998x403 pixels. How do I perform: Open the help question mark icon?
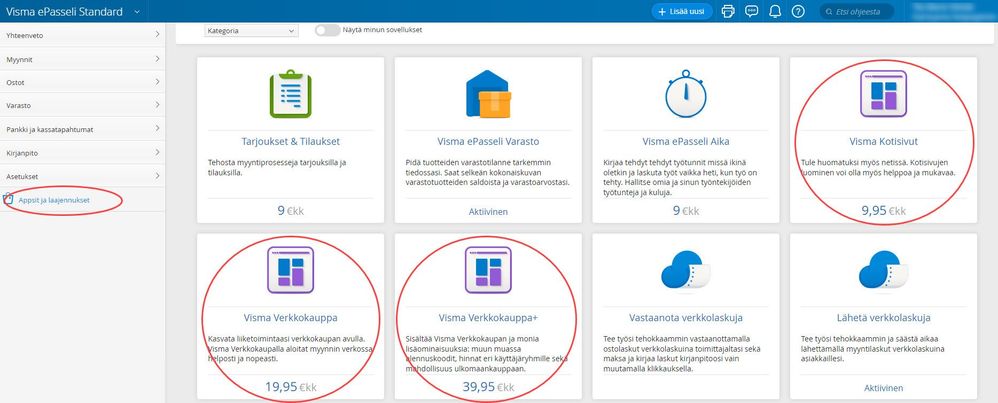(x=798, y=11)
